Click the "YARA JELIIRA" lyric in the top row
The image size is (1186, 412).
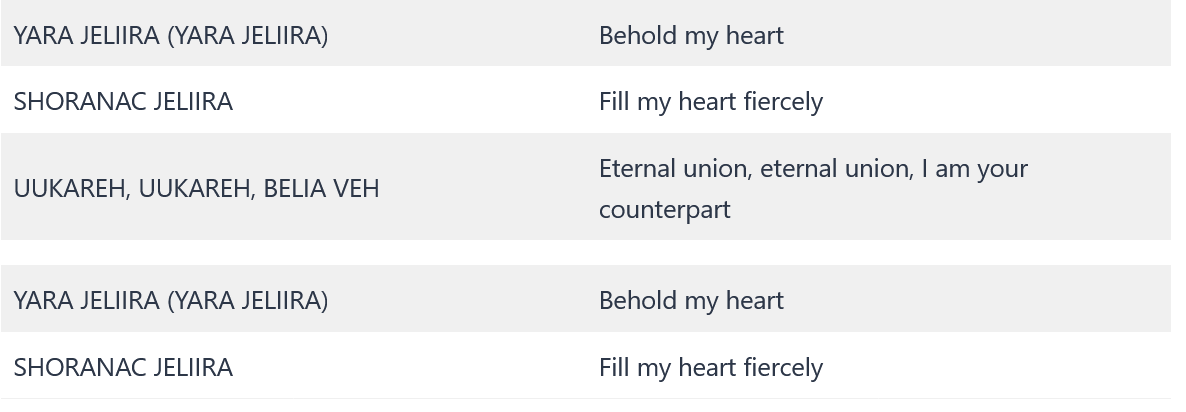click(87, 35)
